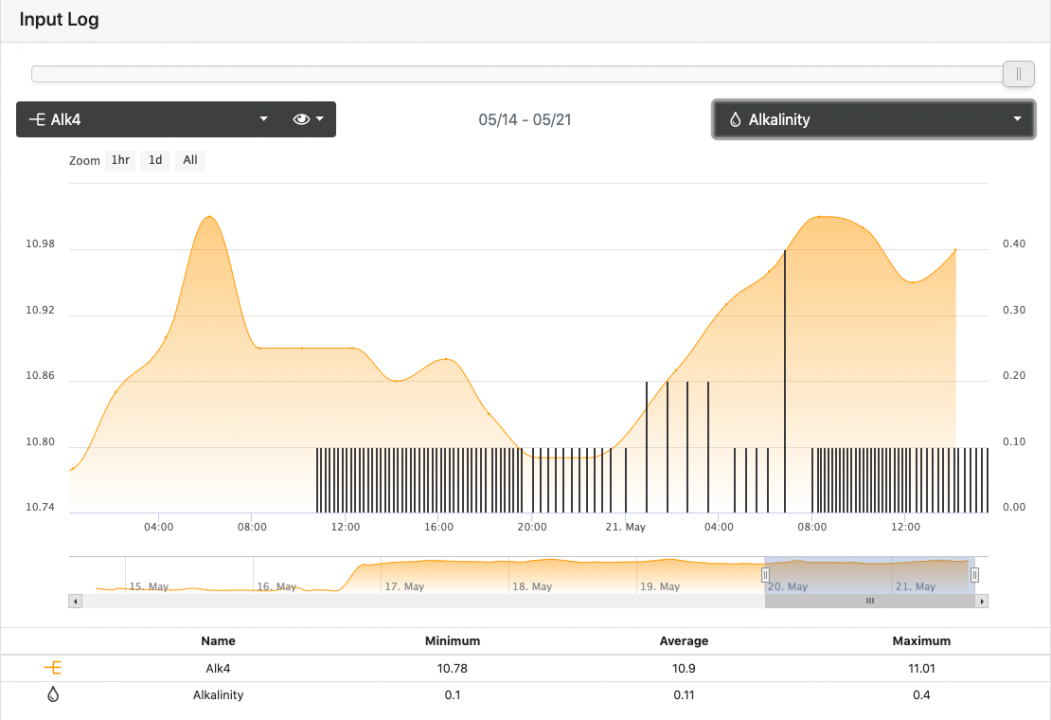The height and width of the screenshot is (720, 1051).
Task: Click the left arrow of the timeline scrollbar
Action: pos(74,601)
